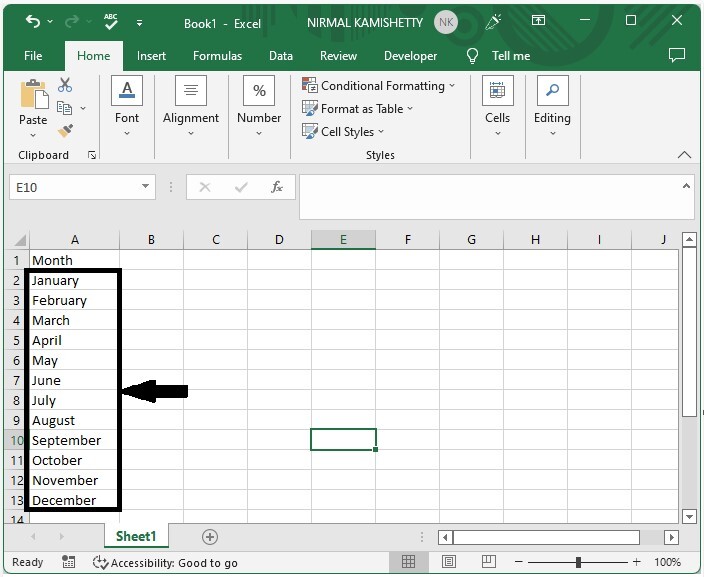The width and height of the screenshot is (704, 577).
Task: Open the Comments speech-bubble icon
Action: (677, 55)
